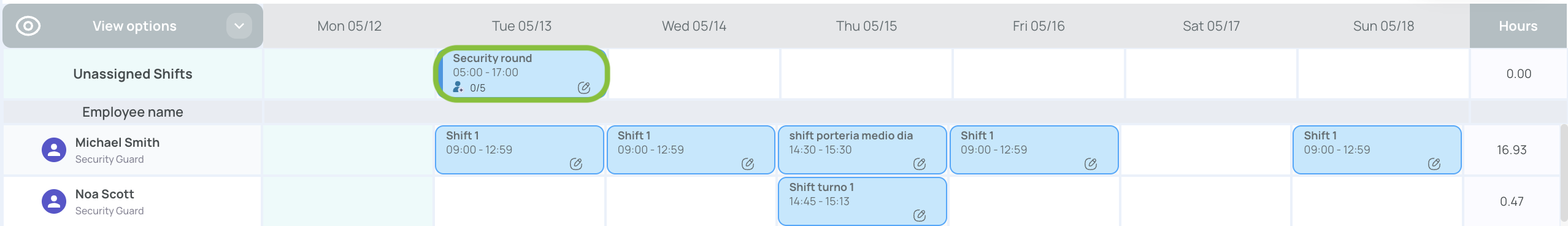Select the Mon 05/12 column header
Viewport: 1568px width, 226px height.
pos(349,26)
